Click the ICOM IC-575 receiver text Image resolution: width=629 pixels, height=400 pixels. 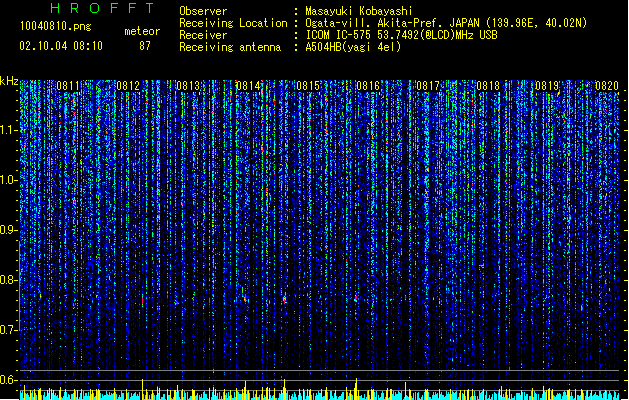tap(401, 35)
